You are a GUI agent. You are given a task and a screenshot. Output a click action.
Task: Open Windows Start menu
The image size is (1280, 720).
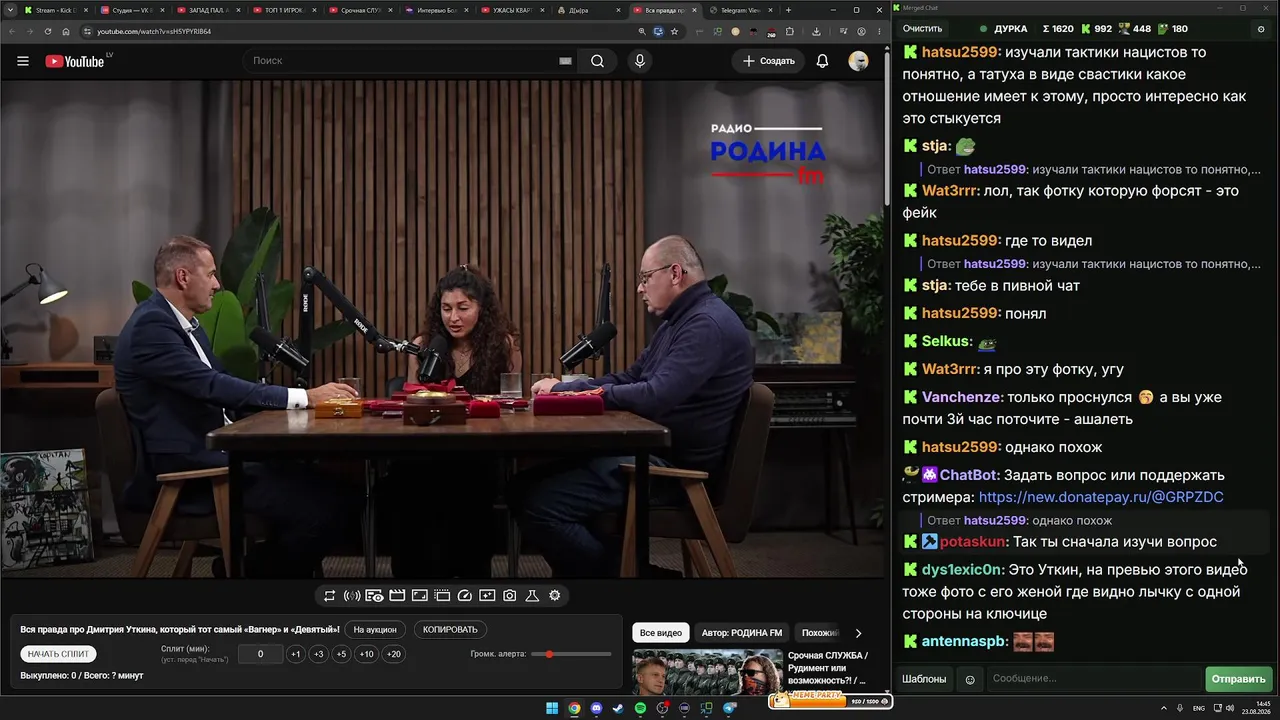pos(552,709)
